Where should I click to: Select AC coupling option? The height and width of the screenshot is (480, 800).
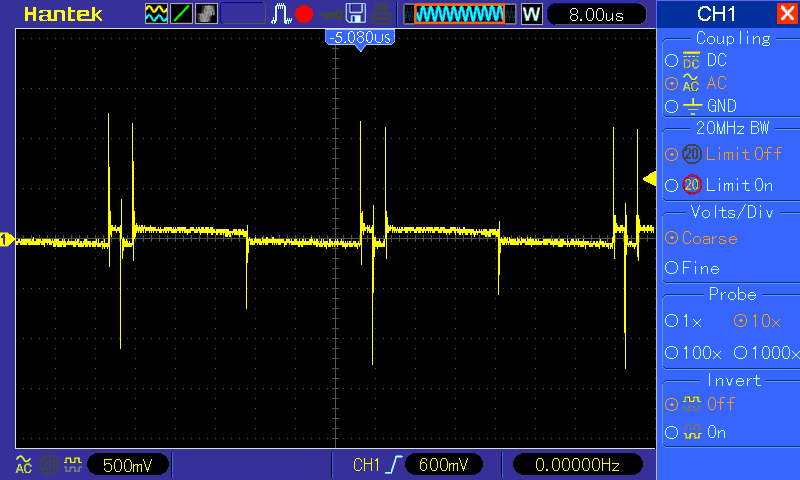pyautogui.click(x=696, y=83)
